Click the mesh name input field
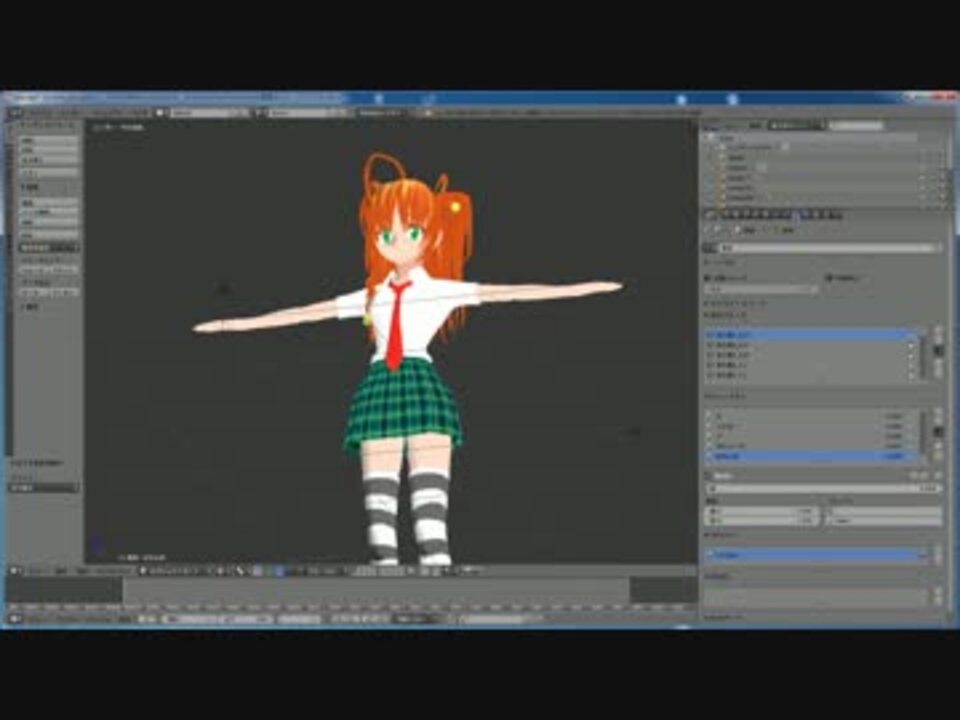Image resolution: width=960 pixels, height=720 pixels. click(x=825, y=248)
